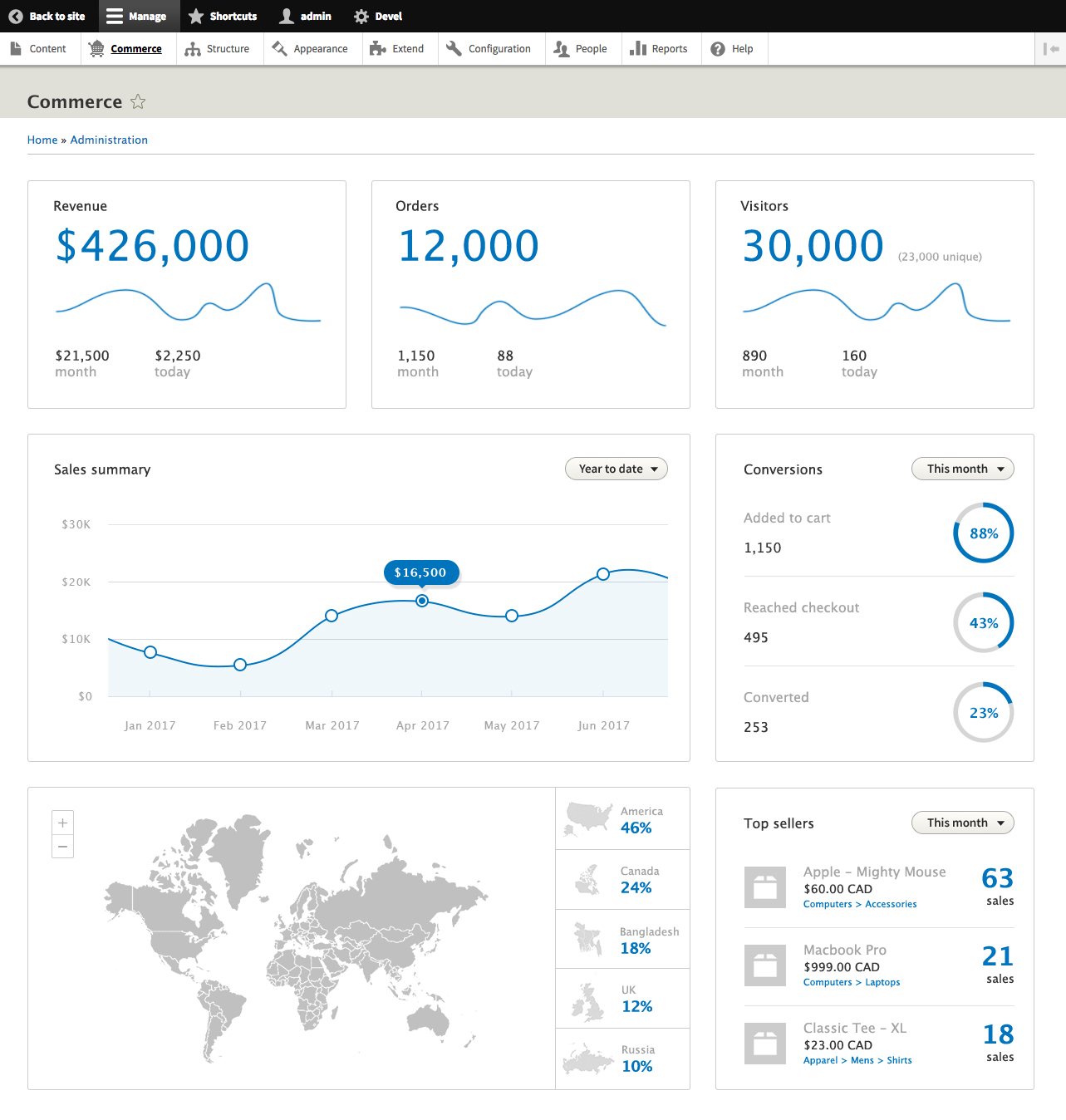Open the Top sellers This month dropdown
The width and height of the screenshot is (1066, 1120).
tap(963, 823)
